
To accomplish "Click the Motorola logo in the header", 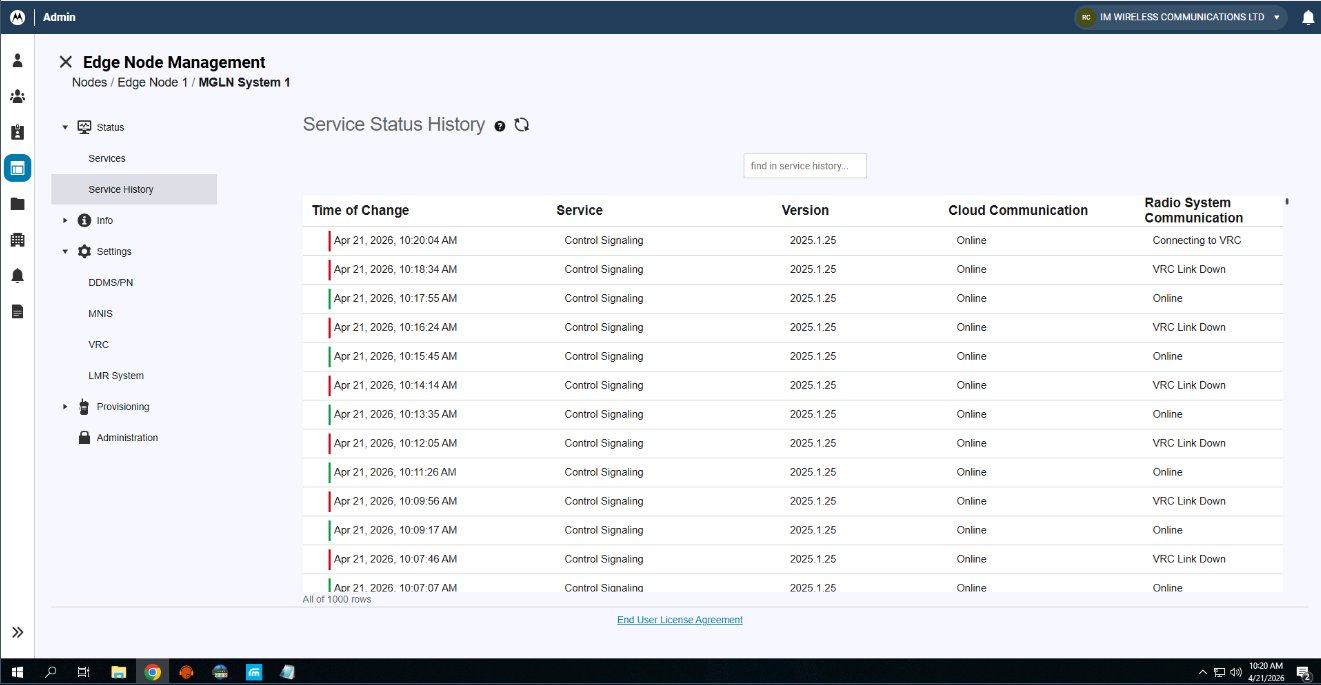I will click(x=17, y=17).
